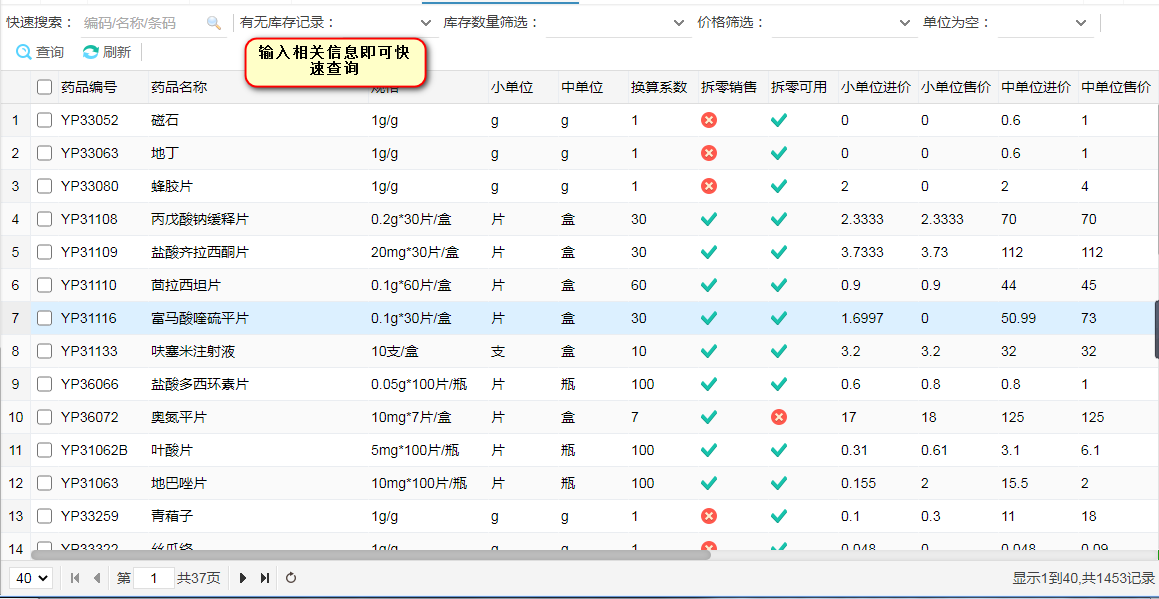Click 拆零可用 checkmark for 地丁 row
The height and width of the screenshot is (599, 1159).
[x=778, y=153]
